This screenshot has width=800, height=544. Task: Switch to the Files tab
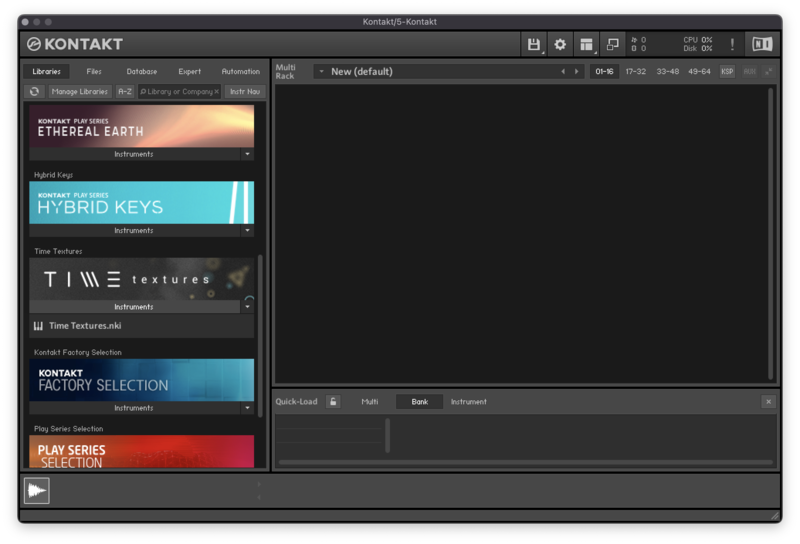[x=94, y=71]
